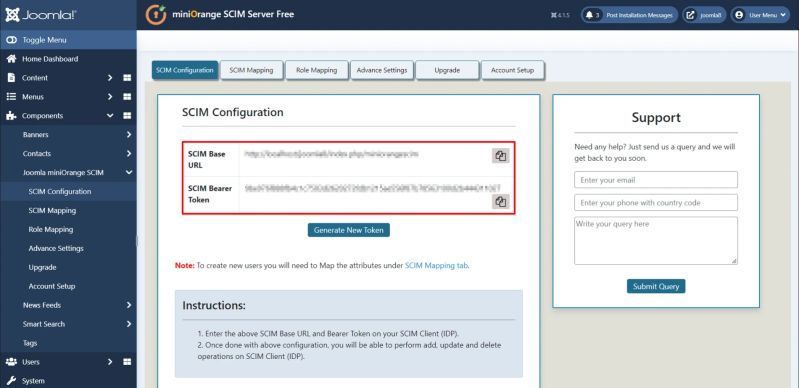The image size is (799, 388).
Task: Open Post Installation Messages notifications
Action: [629, 15]
